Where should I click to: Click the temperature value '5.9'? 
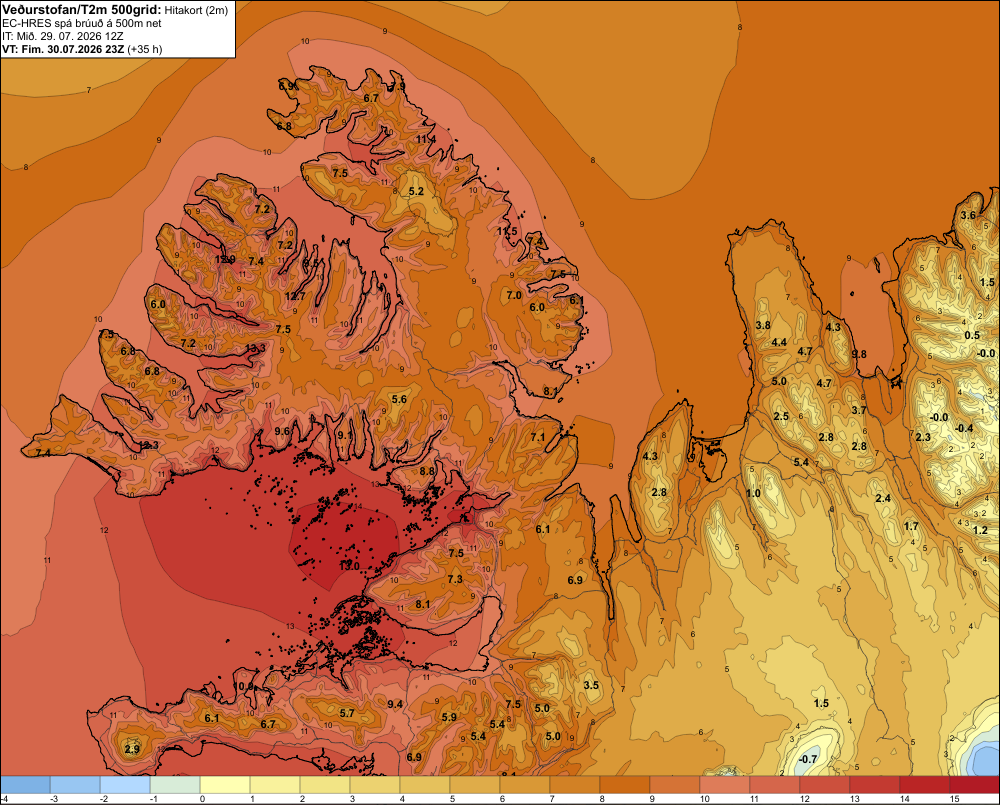tap(449, 717)
